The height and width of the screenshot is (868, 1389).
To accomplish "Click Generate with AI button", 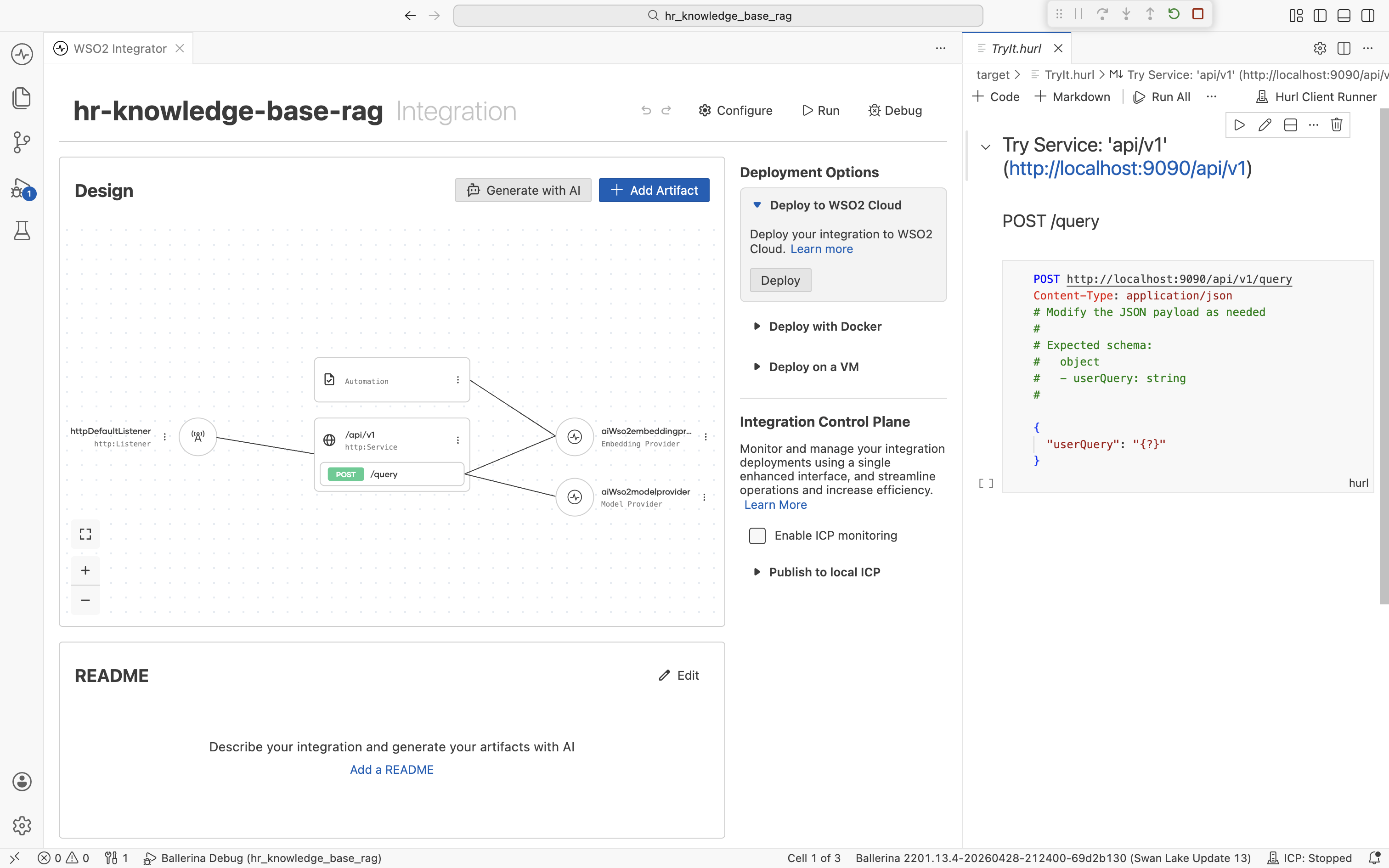I will click(523, 190).
